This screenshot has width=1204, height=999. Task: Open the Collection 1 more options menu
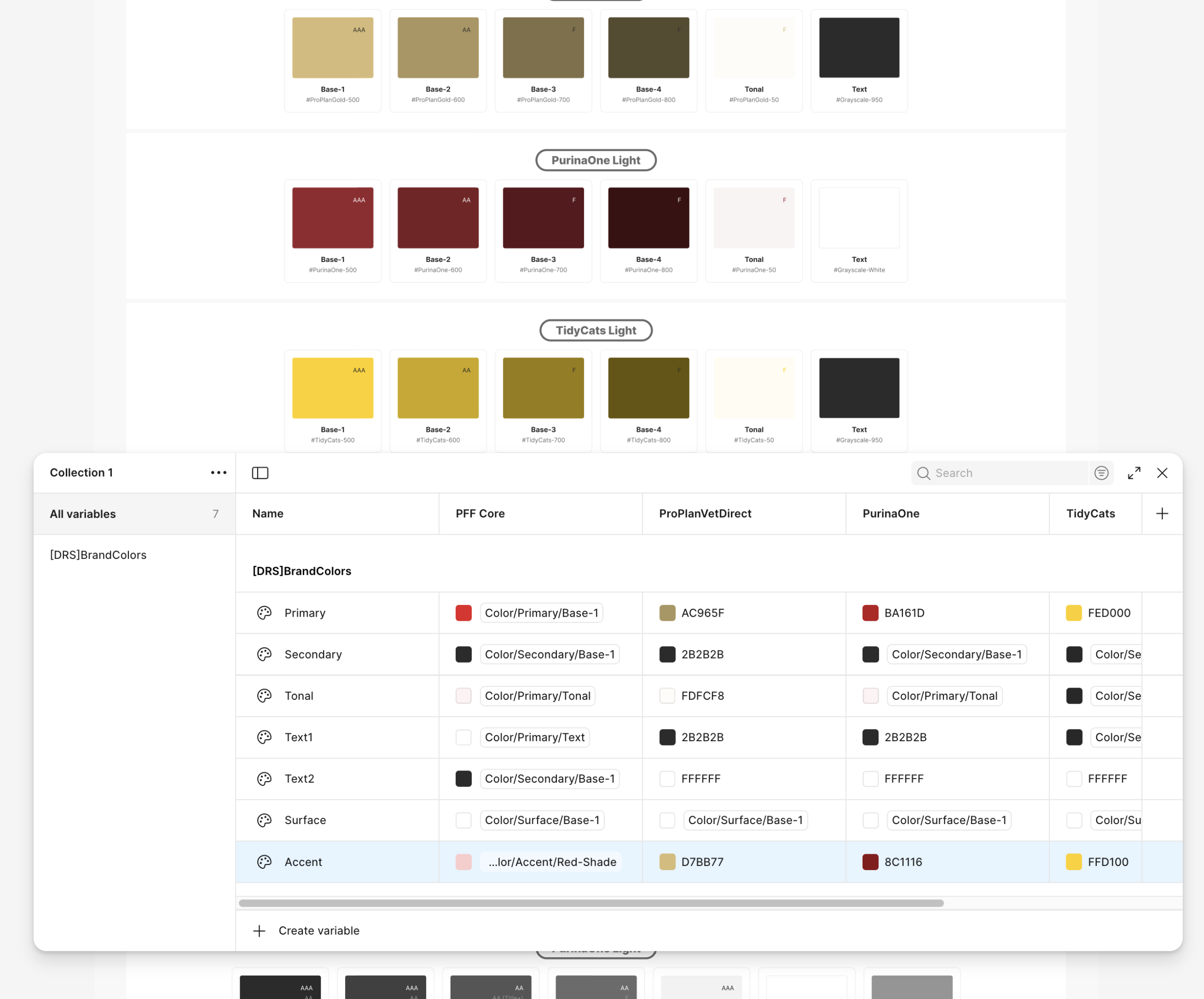click(218, 473)
